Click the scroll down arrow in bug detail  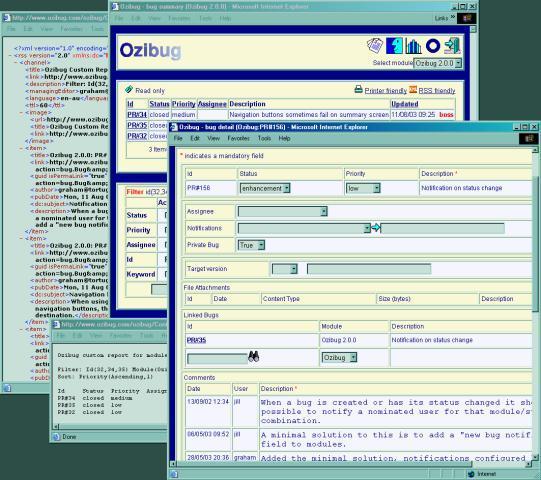(535, 458)
